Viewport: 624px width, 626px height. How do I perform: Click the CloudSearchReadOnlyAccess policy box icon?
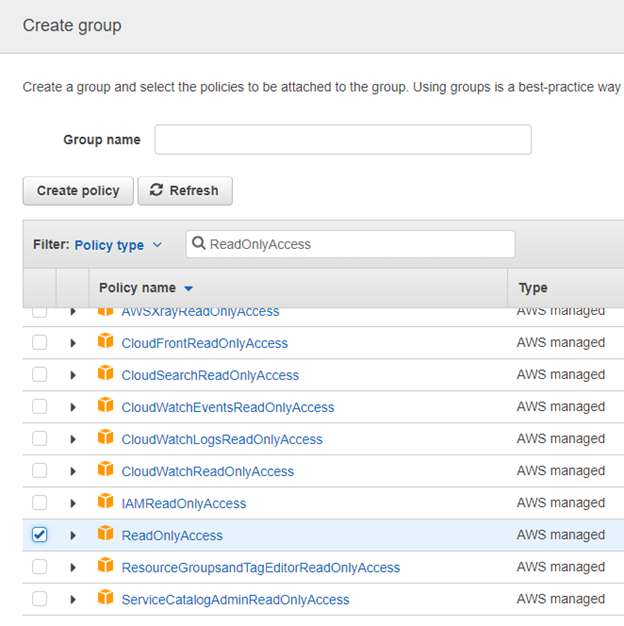105,373
